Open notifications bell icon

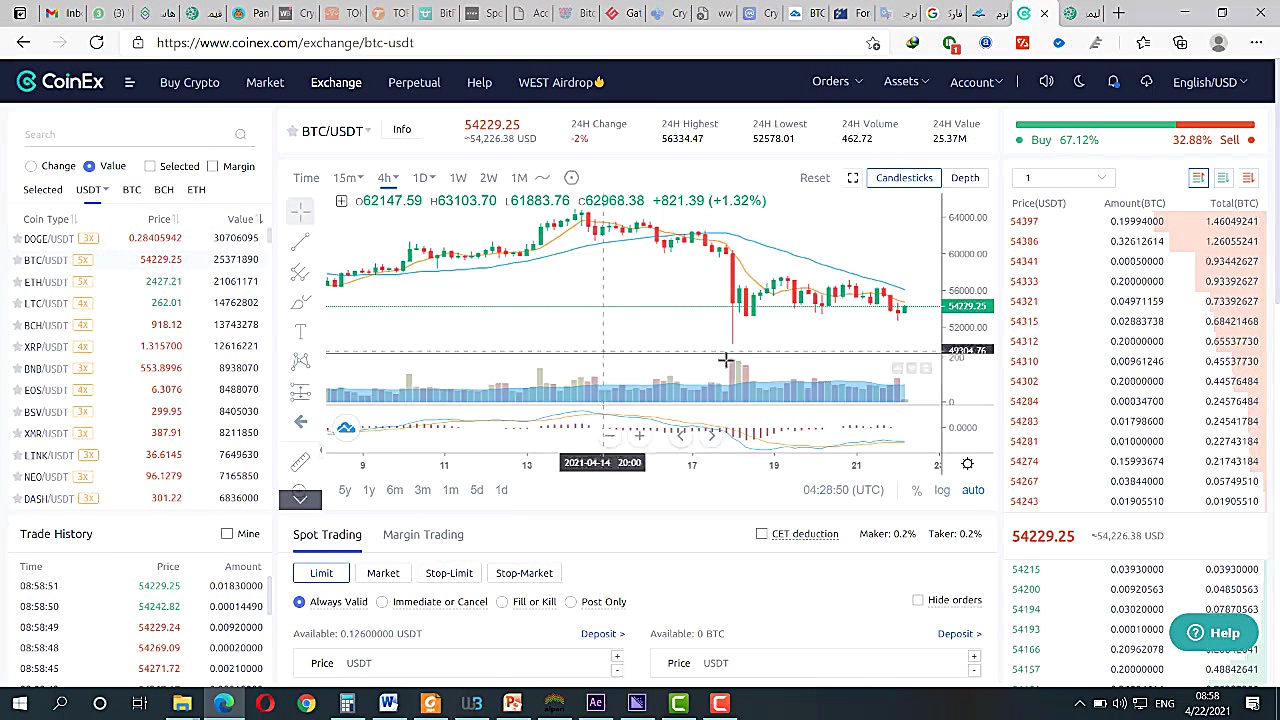click(x=1113, y=82)
